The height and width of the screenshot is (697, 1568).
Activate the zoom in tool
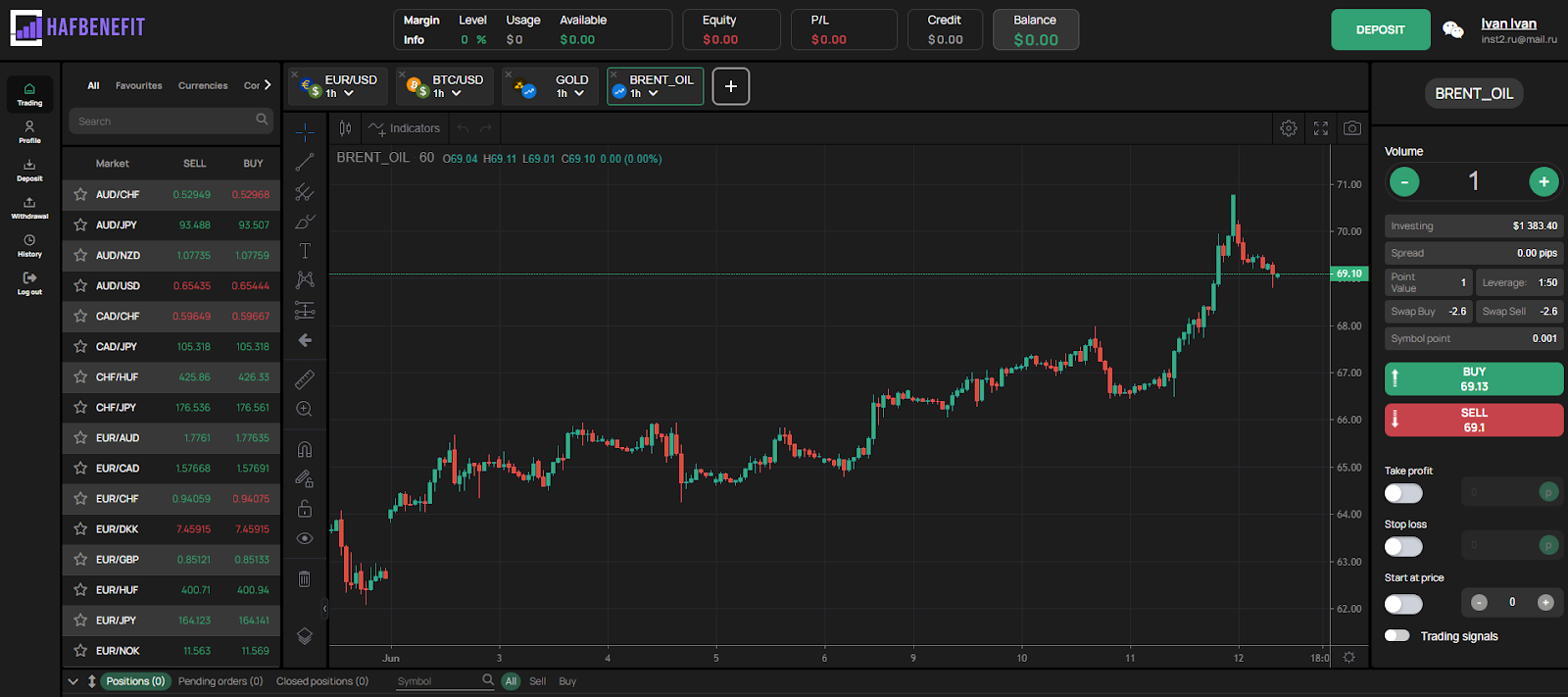[305, 409]
